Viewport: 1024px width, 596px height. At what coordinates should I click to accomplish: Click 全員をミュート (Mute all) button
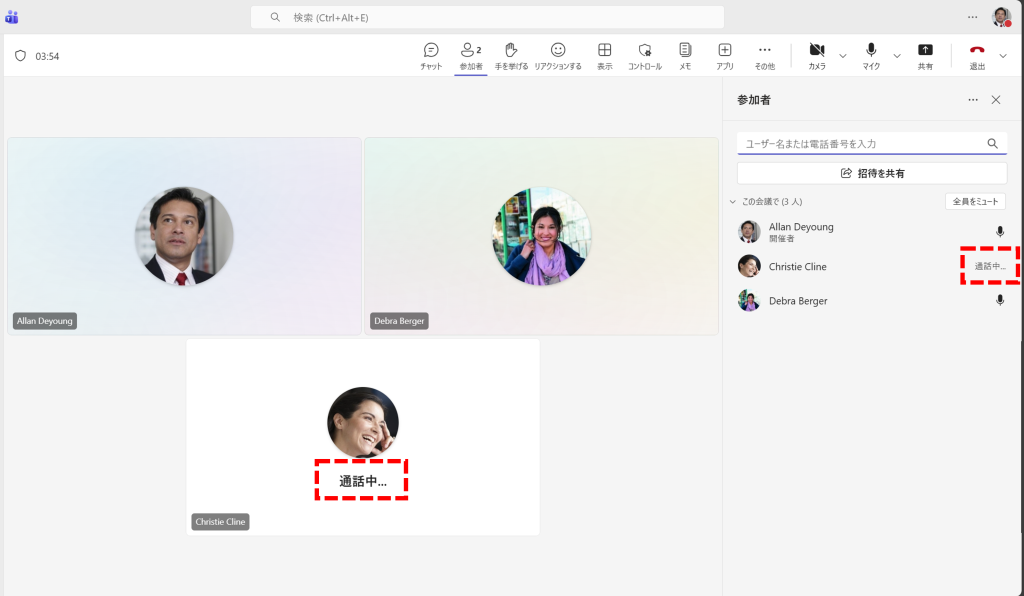click(x=974, y=202)
